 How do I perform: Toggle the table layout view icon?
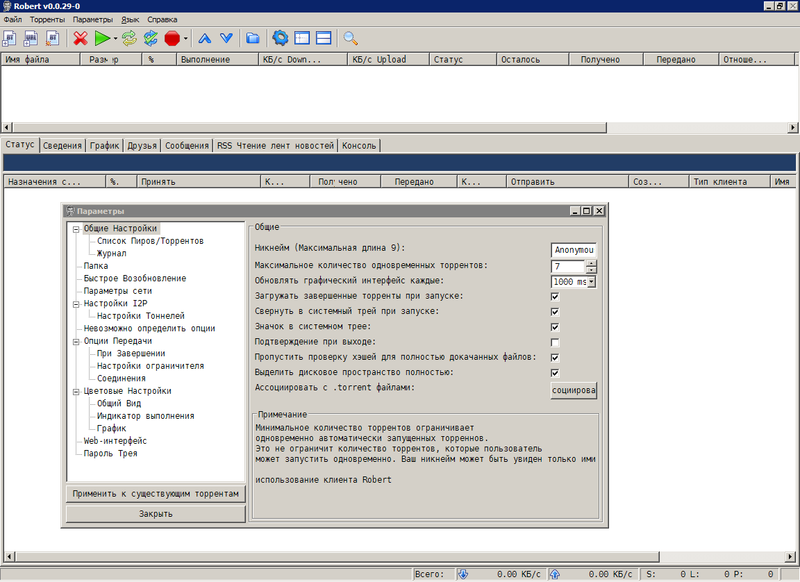[x=302, y=38]
